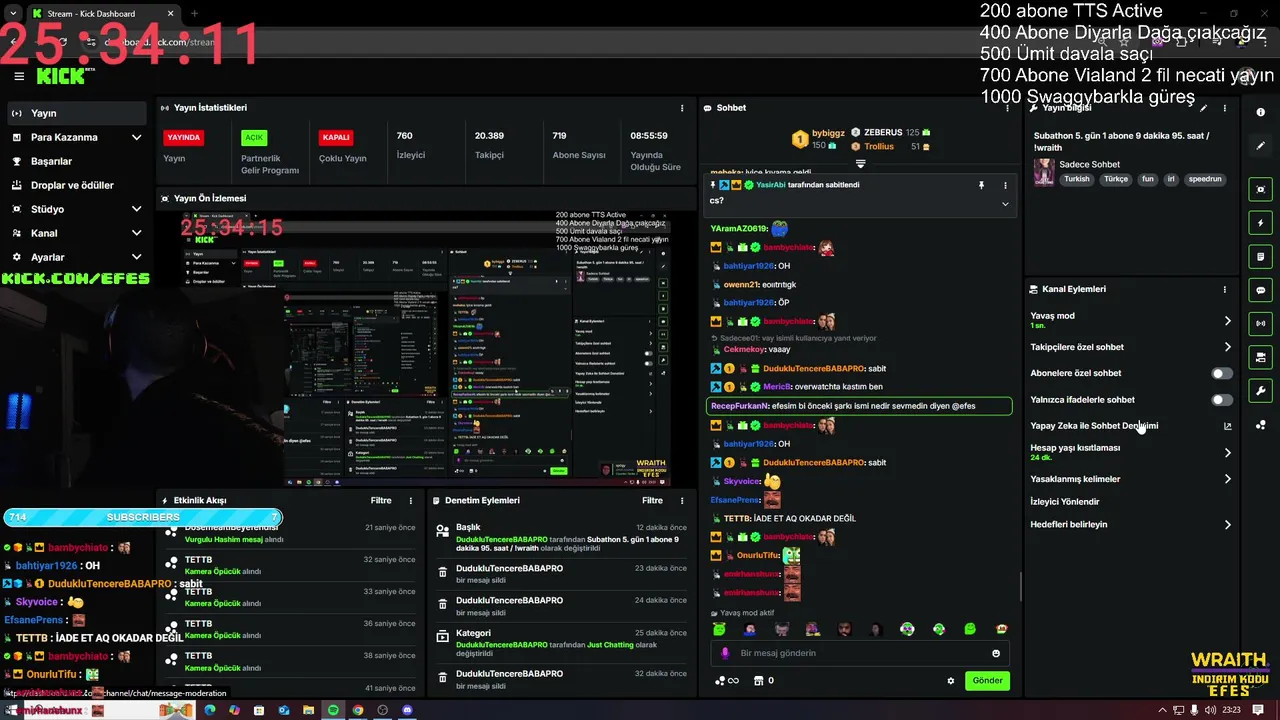Screen dimensions: 1280x720
Task: Click İzleyici Yönlendir action
Action: 1065,502
